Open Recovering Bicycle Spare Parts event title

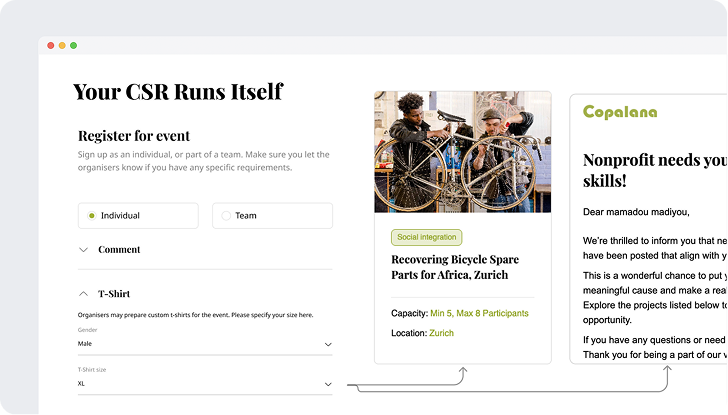449,267
